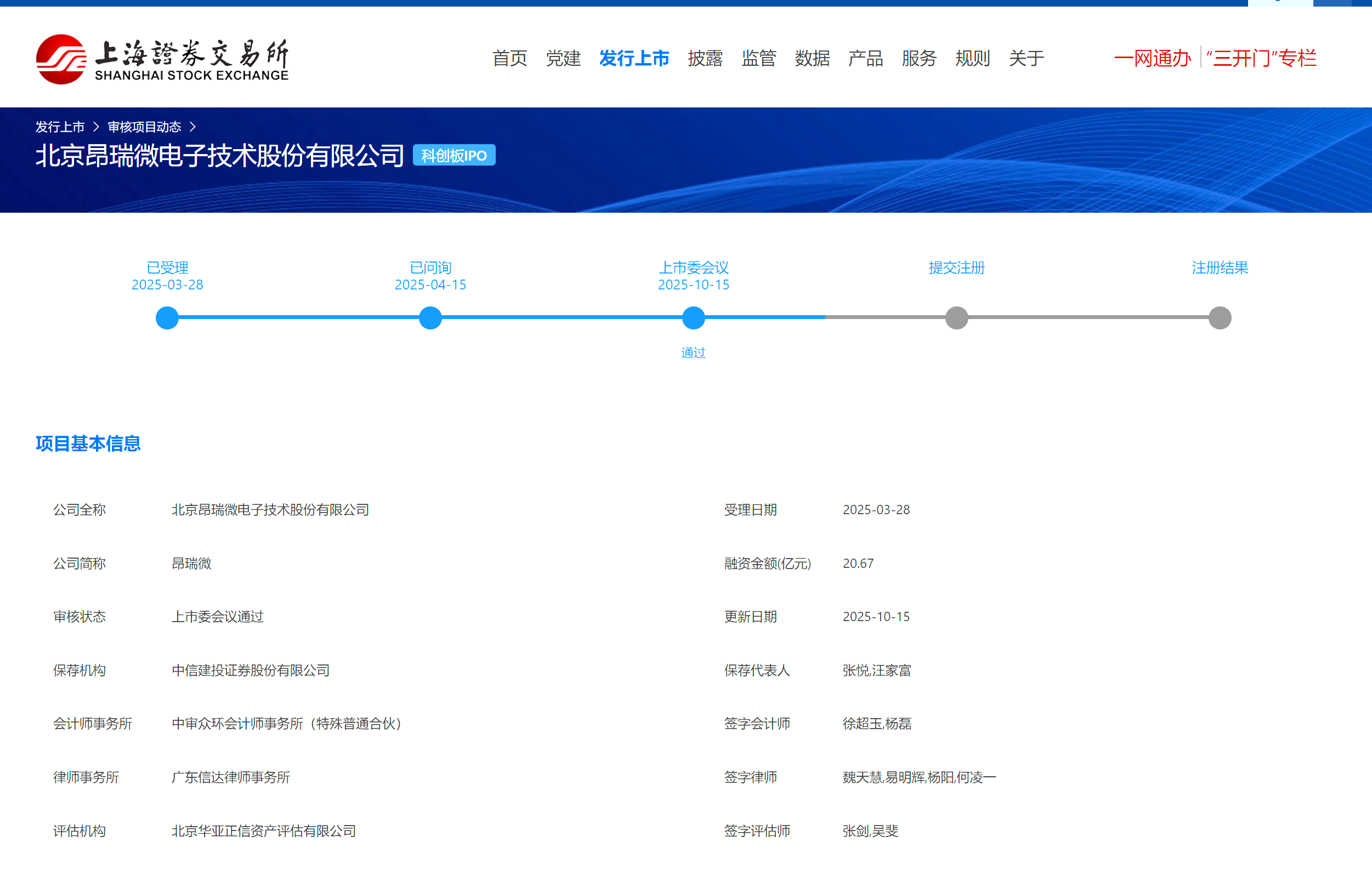Click 审核项目动态 breadcrumb link
The image size is (1372, 876).
click(144, 127)
